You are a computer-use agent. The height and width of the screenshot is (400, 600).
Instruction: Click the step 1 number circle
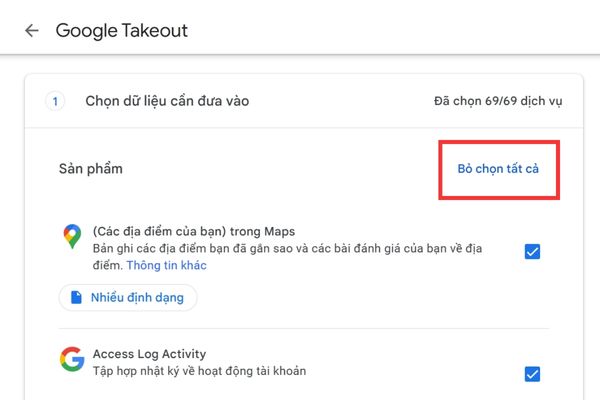pos(56,101)
